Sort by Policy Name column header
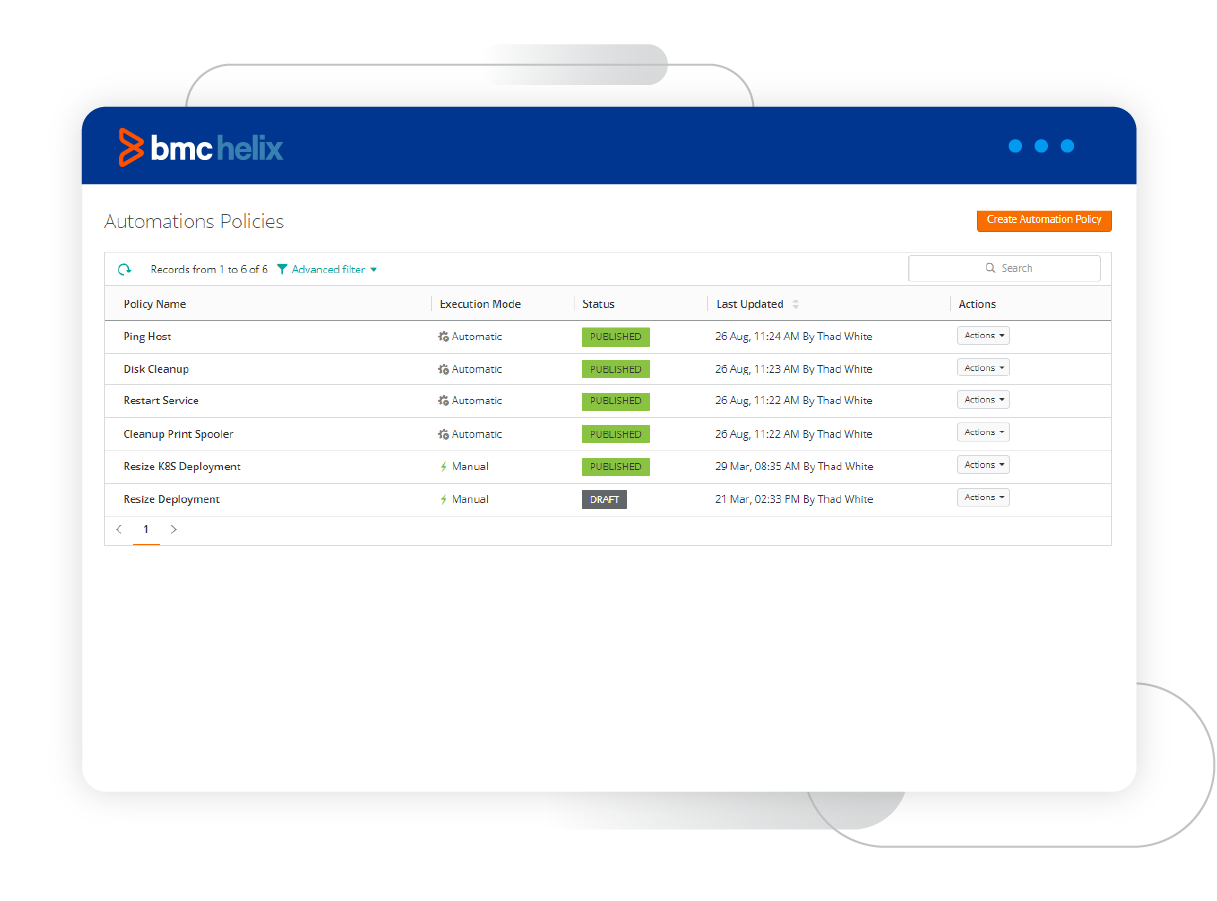 point(155,304)
